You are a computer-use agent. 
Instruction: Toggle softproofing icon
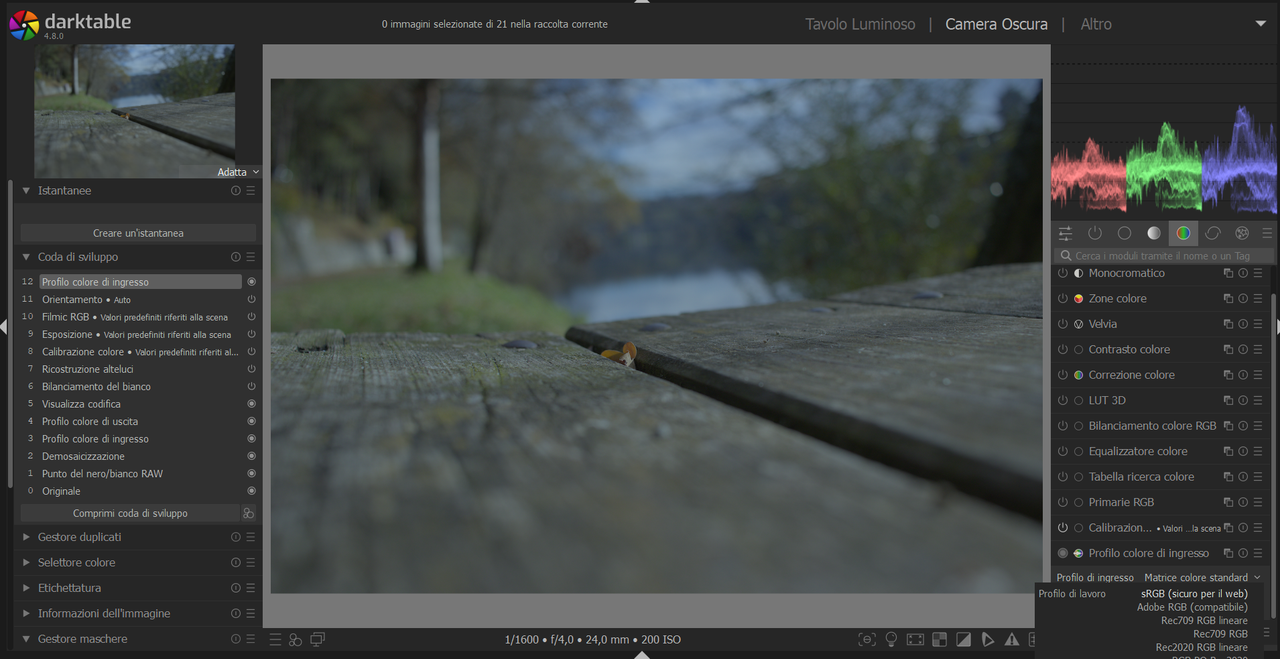point(987,639)
